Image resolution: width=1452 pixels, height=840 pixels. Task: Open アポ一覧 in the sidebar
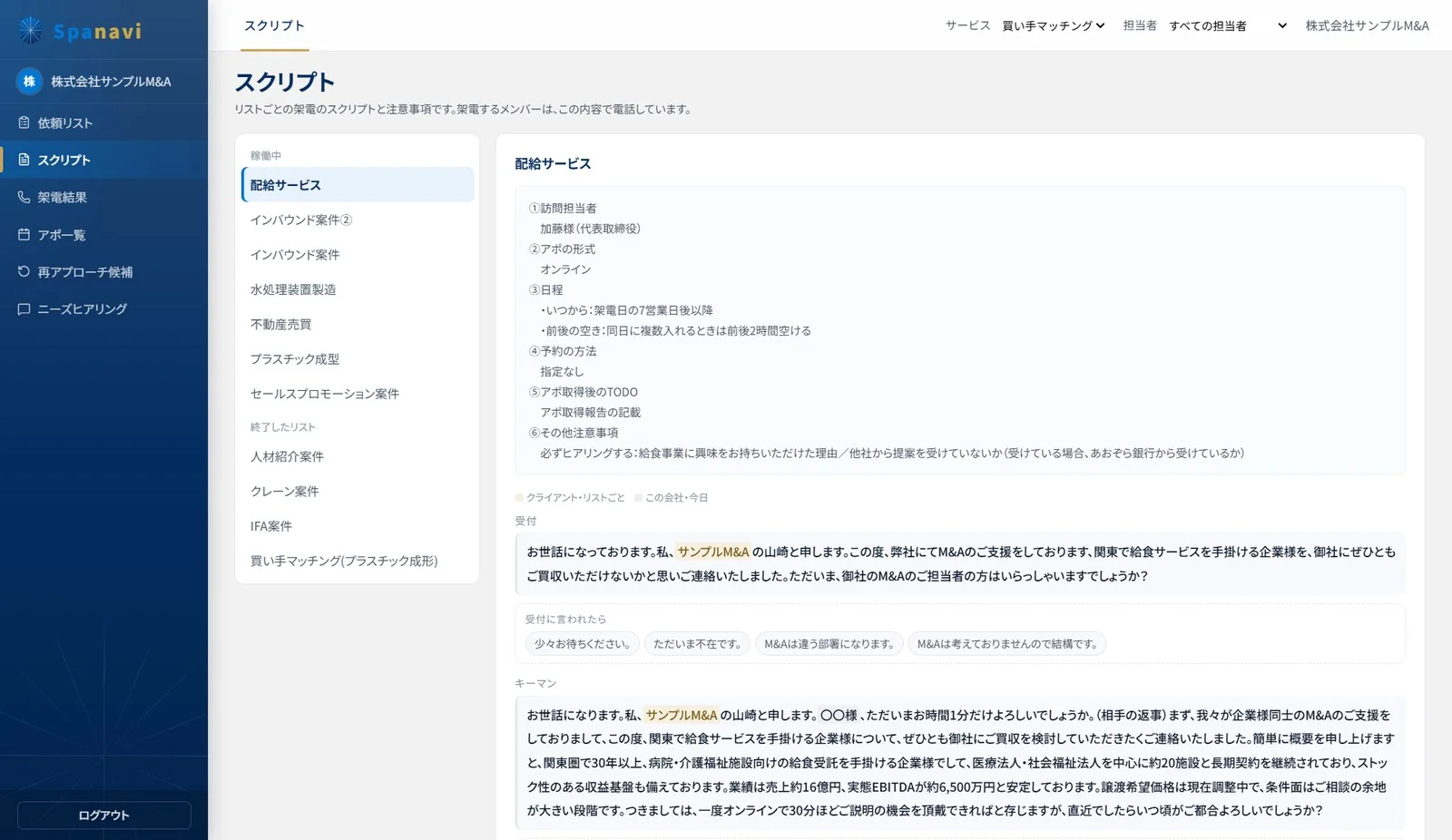(x=103, y=234)
